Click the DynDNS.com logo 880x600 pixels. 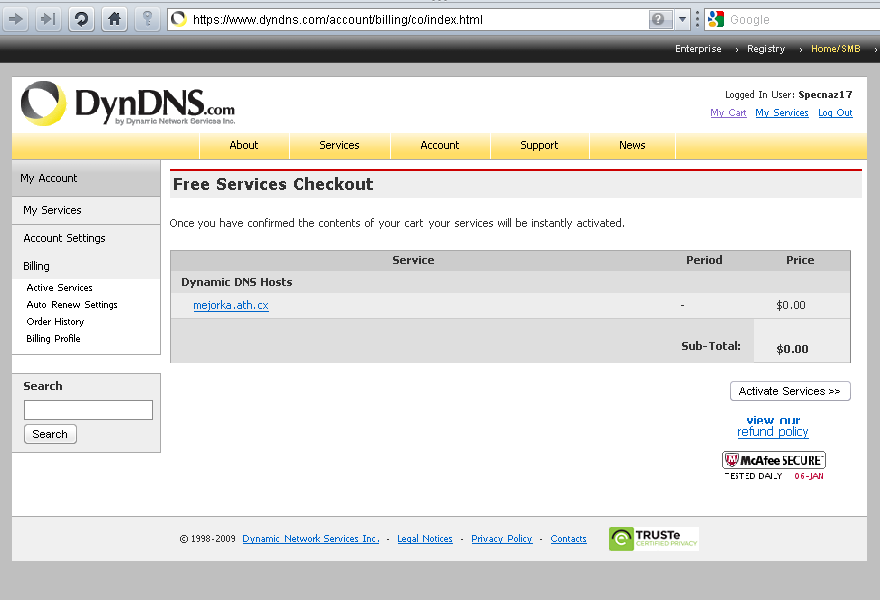pos(128,104)
